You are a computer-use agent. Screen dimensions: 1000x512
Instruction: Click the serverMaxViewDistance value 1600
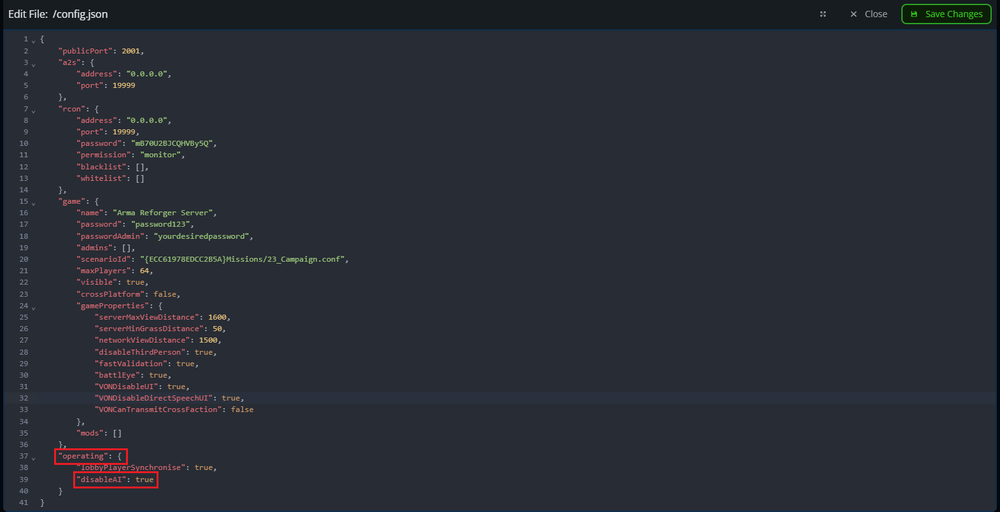[x=217, y=317]
